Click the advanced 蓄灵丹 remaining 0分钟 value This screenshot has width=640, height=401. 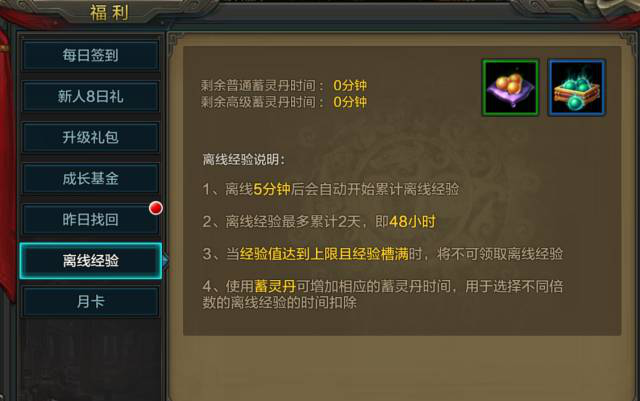pos(350,102)
